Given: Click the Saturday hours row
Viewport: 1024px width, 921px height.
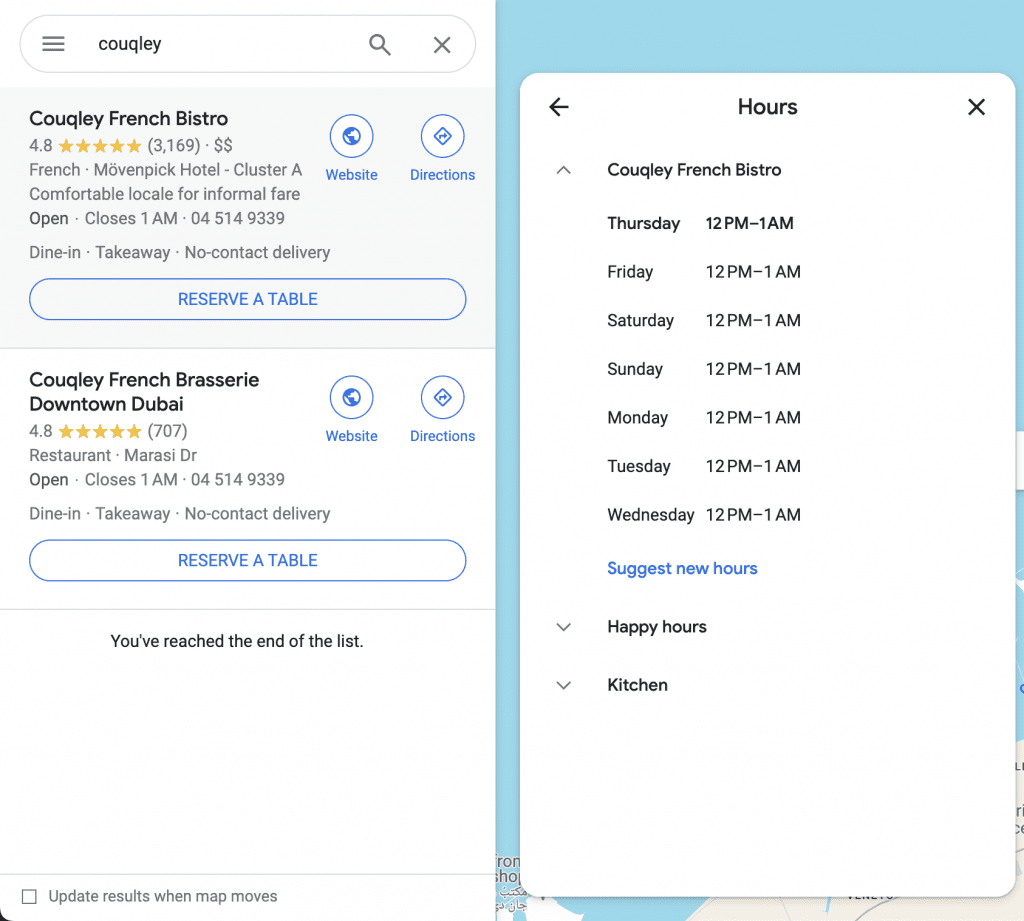Looking at the screenshot, I should click(x=704, y=320).
